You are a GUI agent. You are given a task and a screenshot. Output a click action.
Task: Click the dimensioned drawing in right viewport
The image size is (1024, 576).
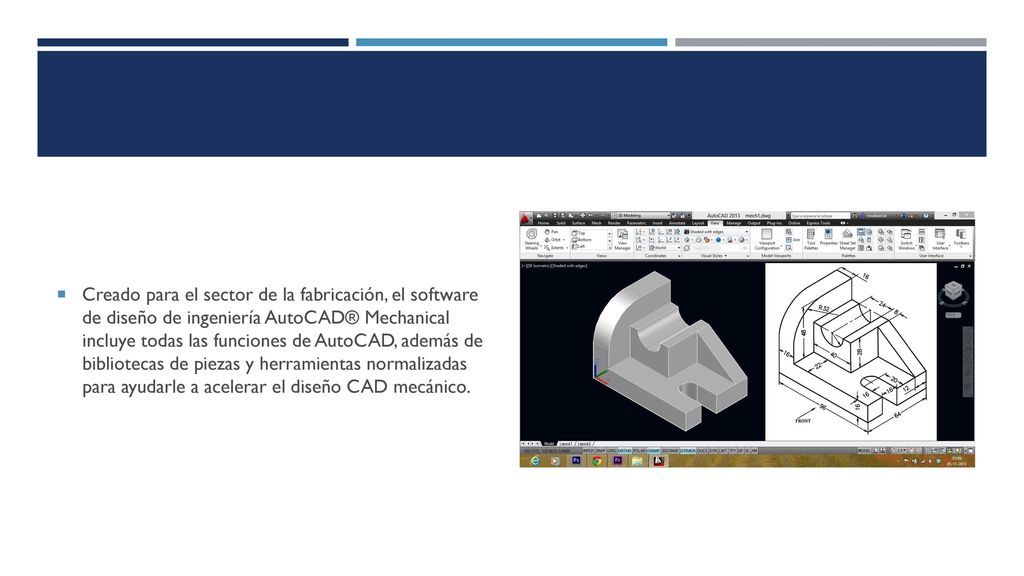tap(852, 351)
